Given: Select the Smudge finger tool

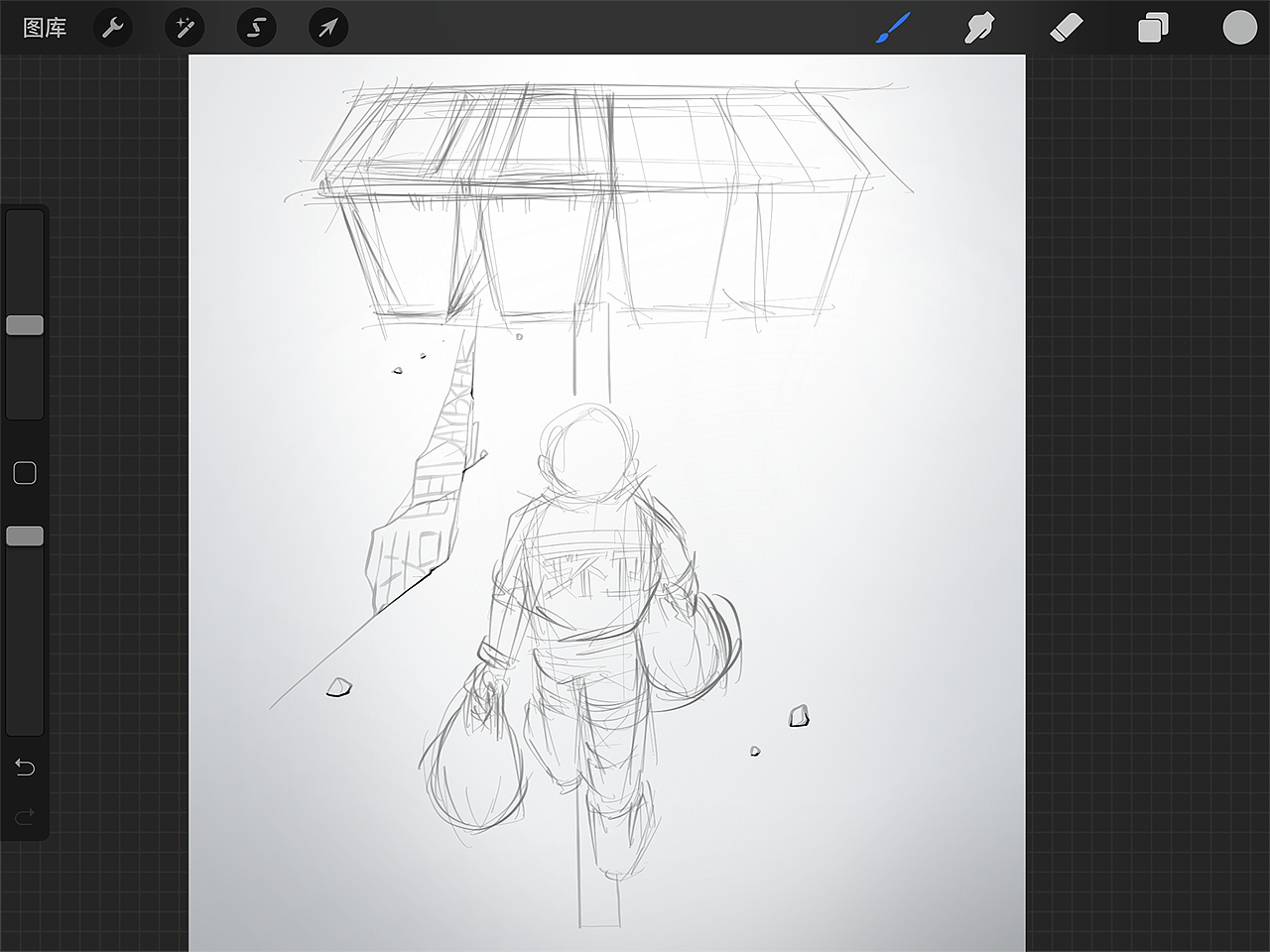Looking at the screenshot, I should point(979,28).
